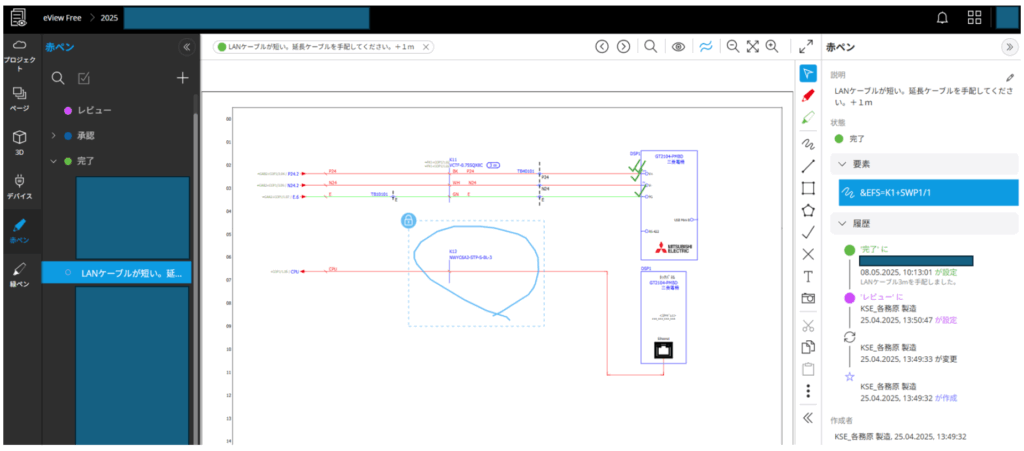Select the red pen drawing tool
The height and width of the screenshot is (451, 1024).
click(808, 95)
